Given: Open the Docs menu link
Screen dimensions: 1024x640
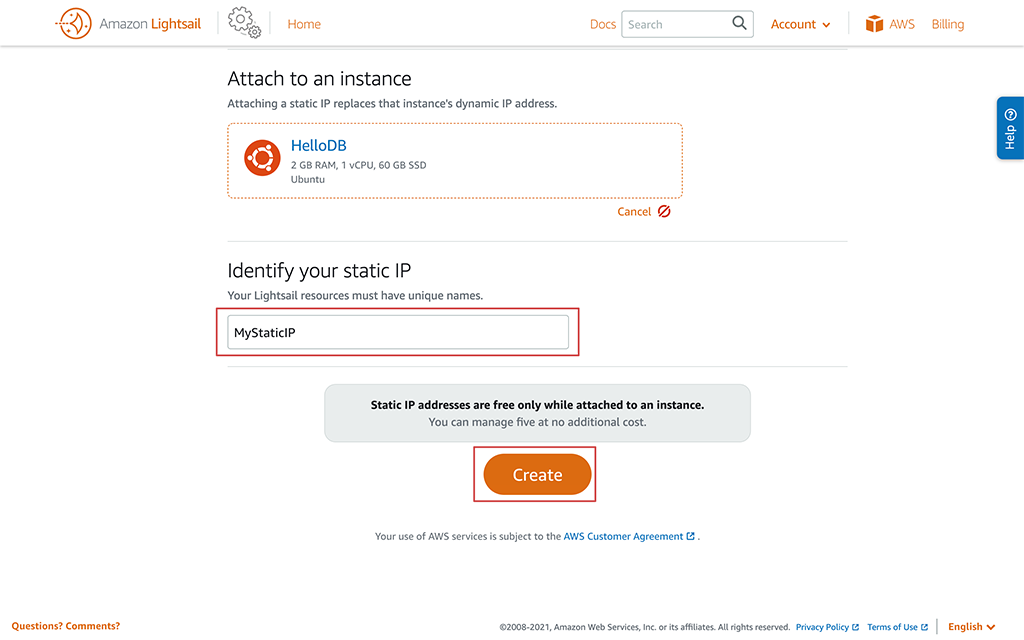Looking at the screenshot, I should 602,24.
